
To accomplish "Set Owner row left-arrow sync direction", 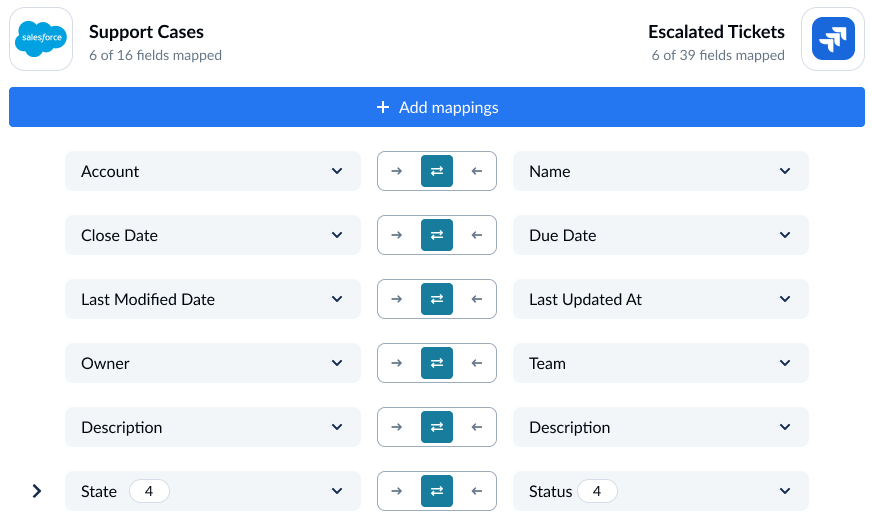I will coord(477,363).
